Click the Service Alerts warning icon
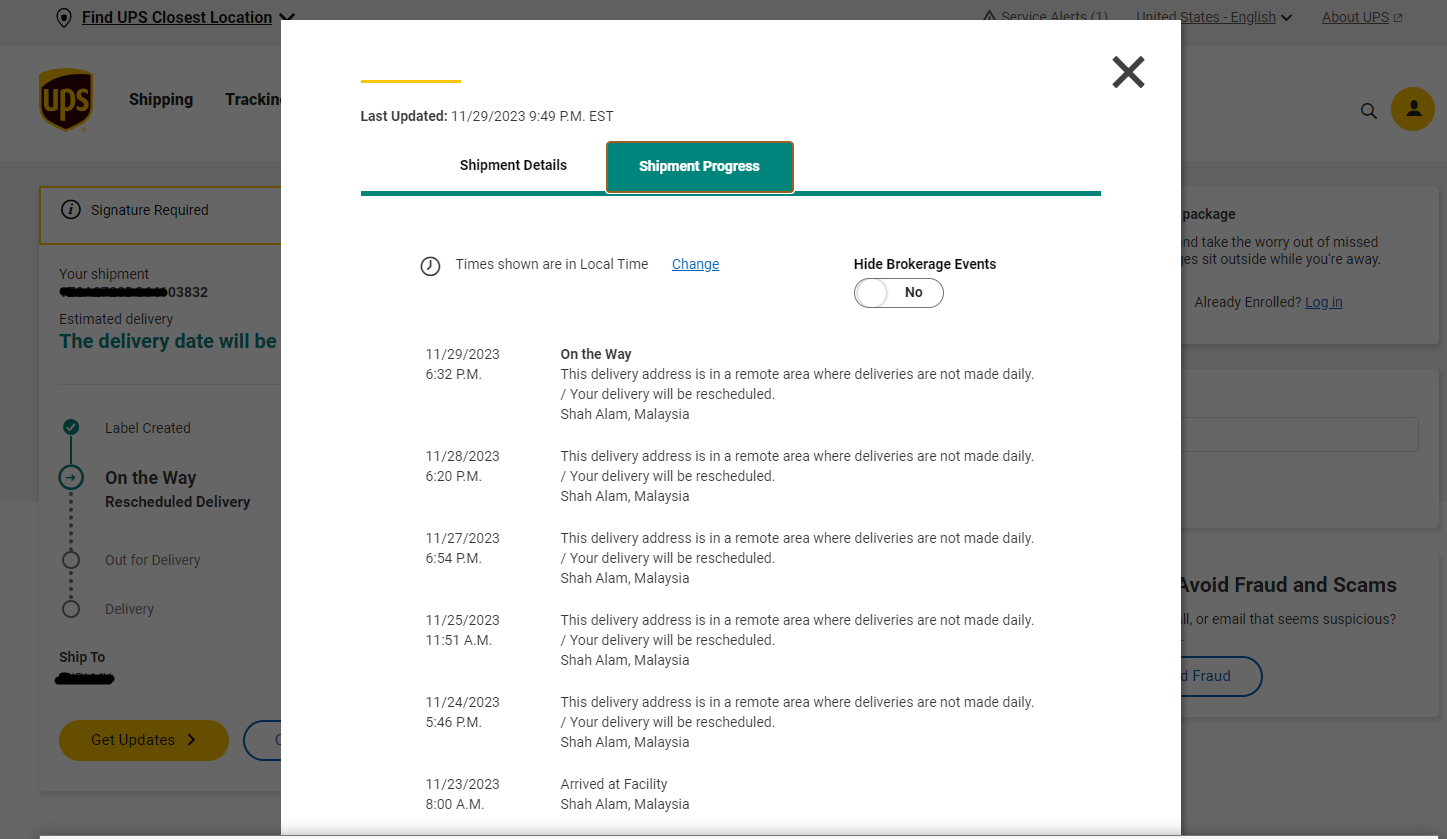Screen dimensions: 1447x839 click(x=989, y=17)
